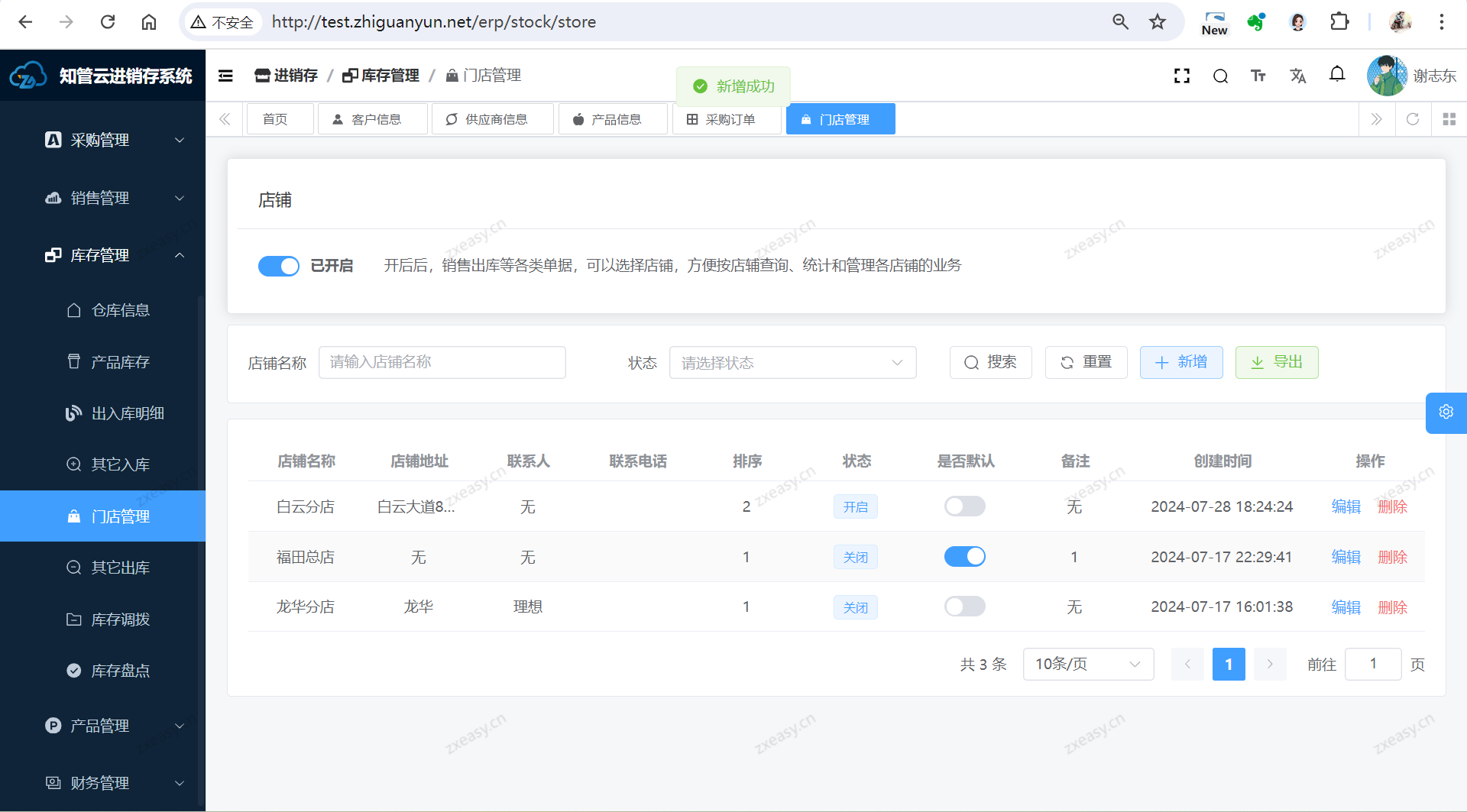This screenshot has width=1467, height=812.
Task: Enter fullscreen mode via header icon
Action: pos(1182,76)
